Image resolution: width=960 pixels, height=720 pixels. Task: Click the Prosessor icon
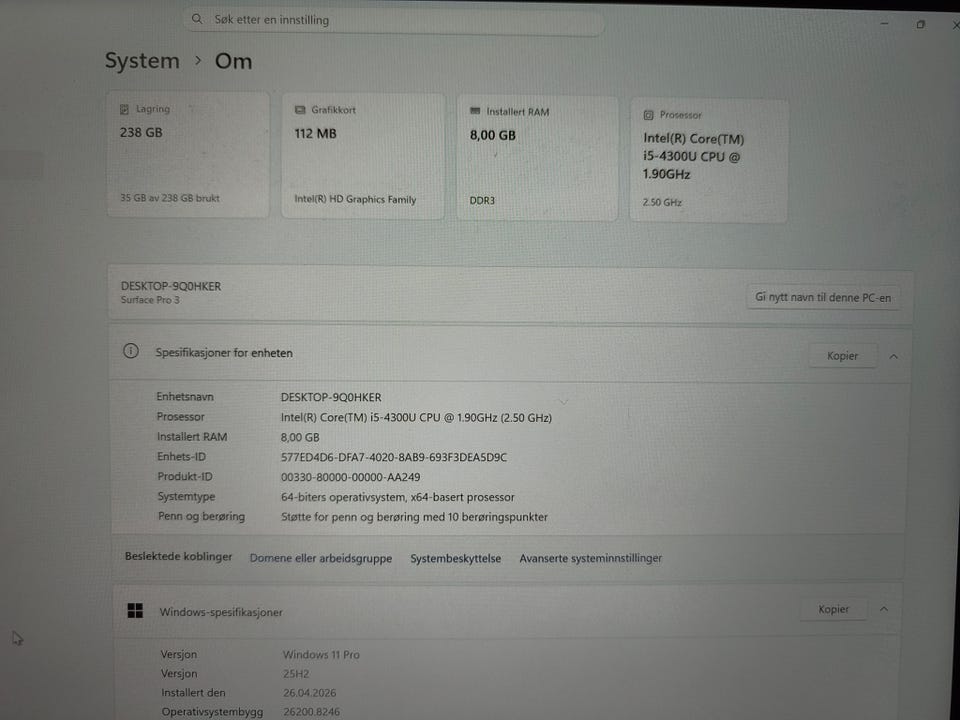point(648,115)
